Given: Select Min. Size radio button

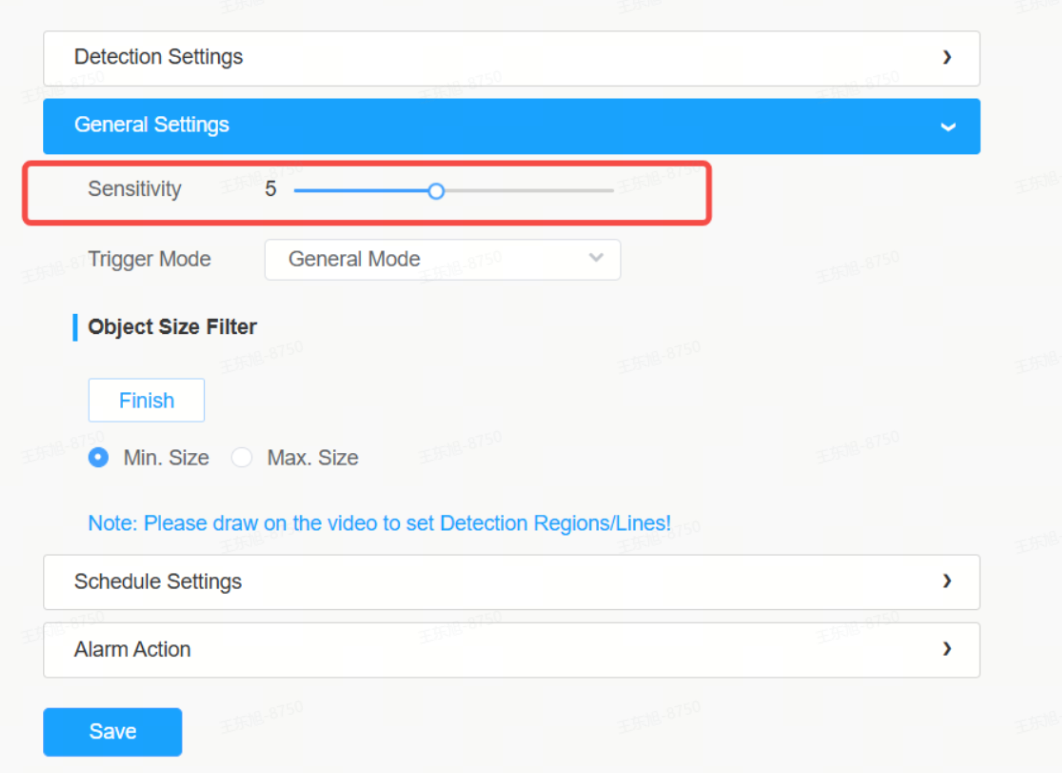Looking at the screenshot, I should pos(98,458).
